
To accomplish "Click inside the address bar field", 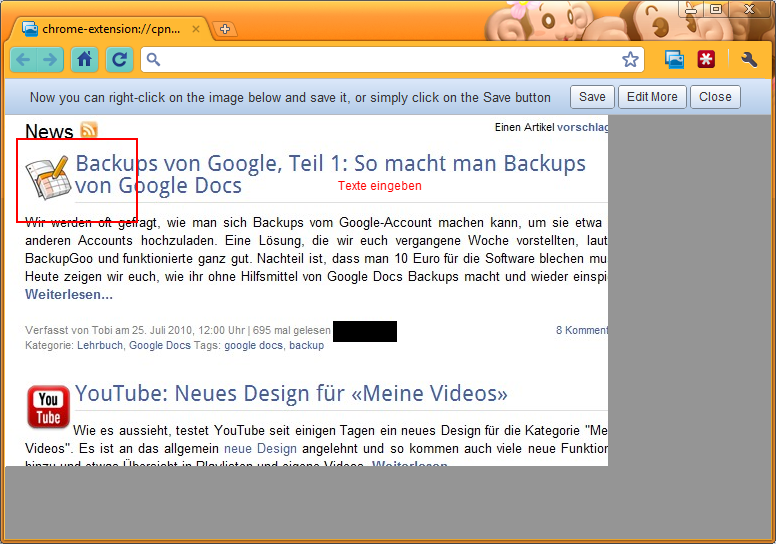I will [391, 60].
